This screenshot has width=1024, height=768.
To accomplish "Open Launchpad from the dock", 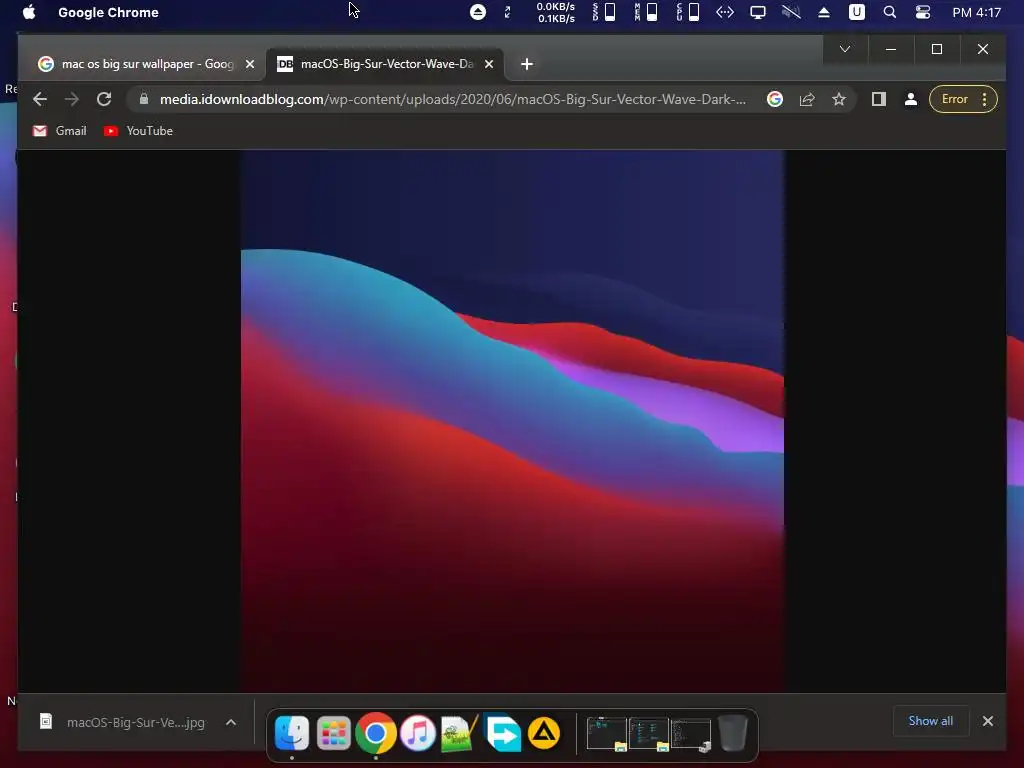I will click(334, 733).
